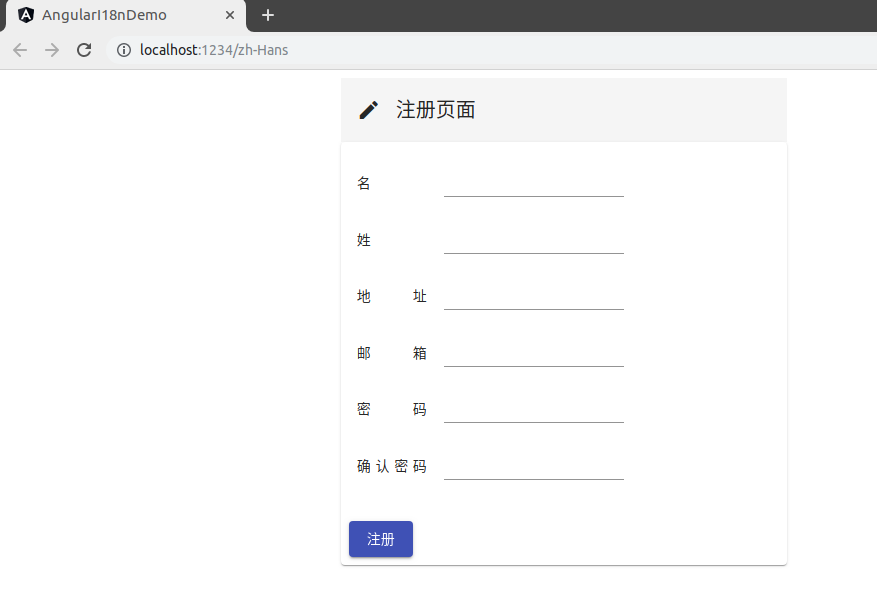
Task: Click the 地址 address input field
Action: point(533,304)
